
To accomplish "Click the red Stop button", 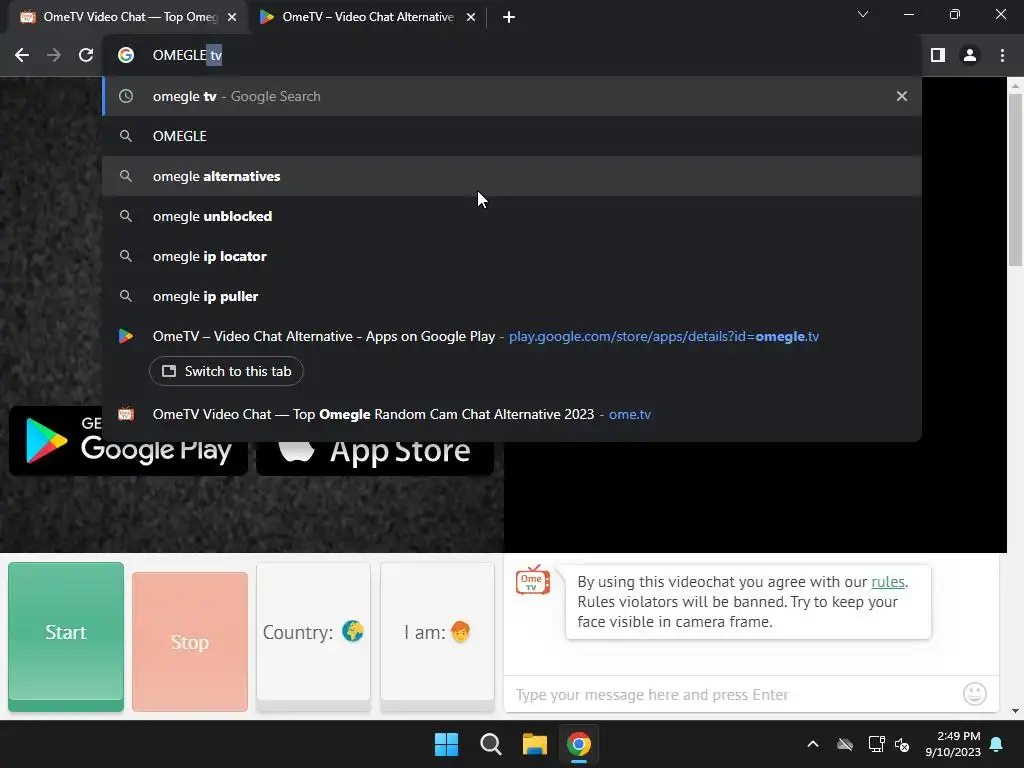I will coord(190,642).
